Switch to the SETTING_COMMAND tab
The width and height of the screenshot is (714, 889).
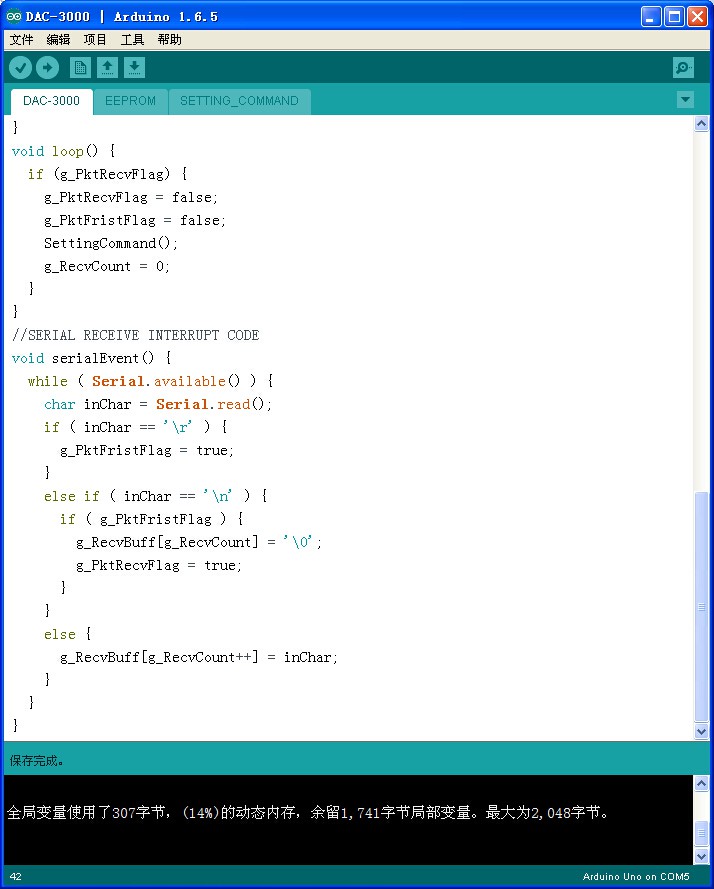point(239,101)
